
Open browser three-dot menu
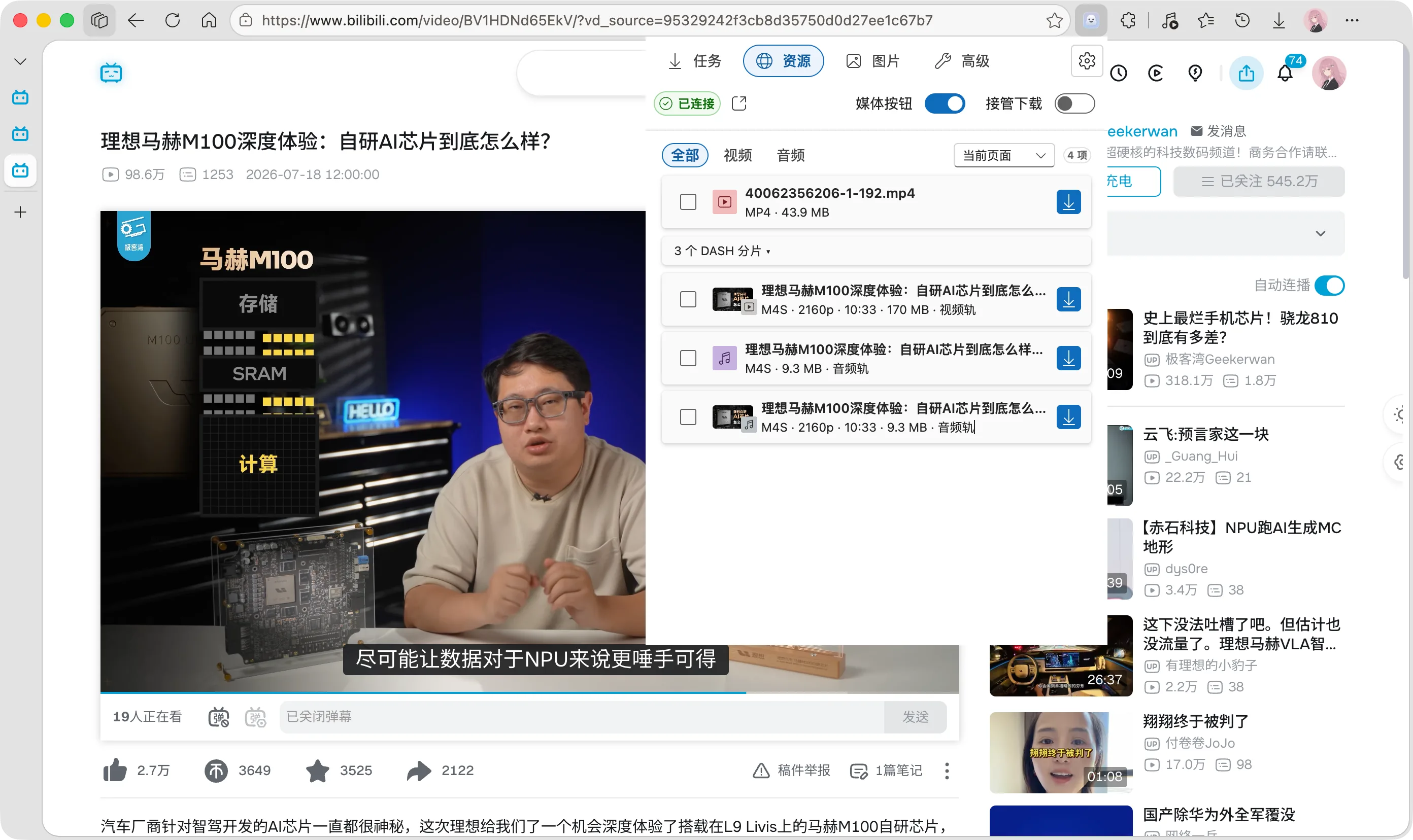point(1352,21)
